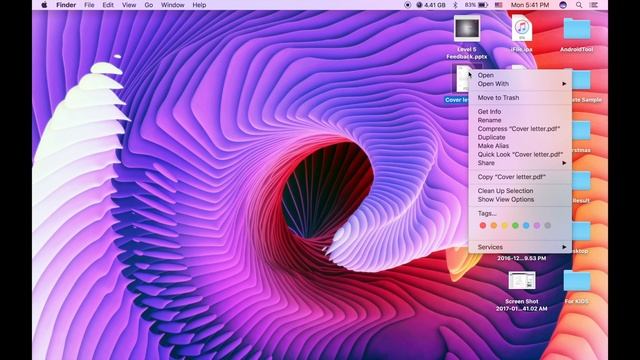Open the View menu
The width and height of the screenshot is (640, 360).
pyautogui.click(x=129, y=5)
